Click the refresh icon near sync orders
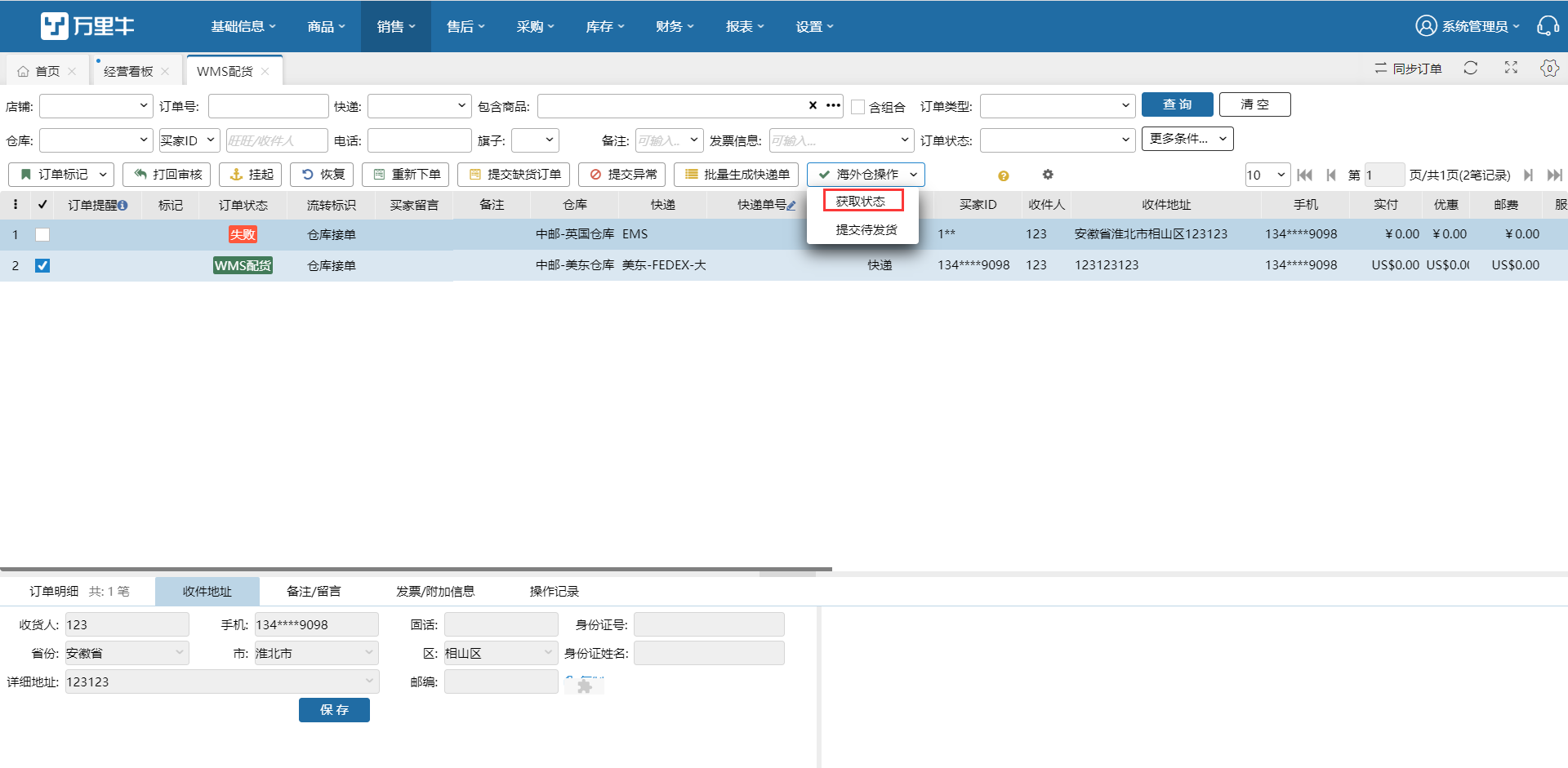Image resolution: width=1568 pixels, height=768 pixels. tap(1471, 69)
